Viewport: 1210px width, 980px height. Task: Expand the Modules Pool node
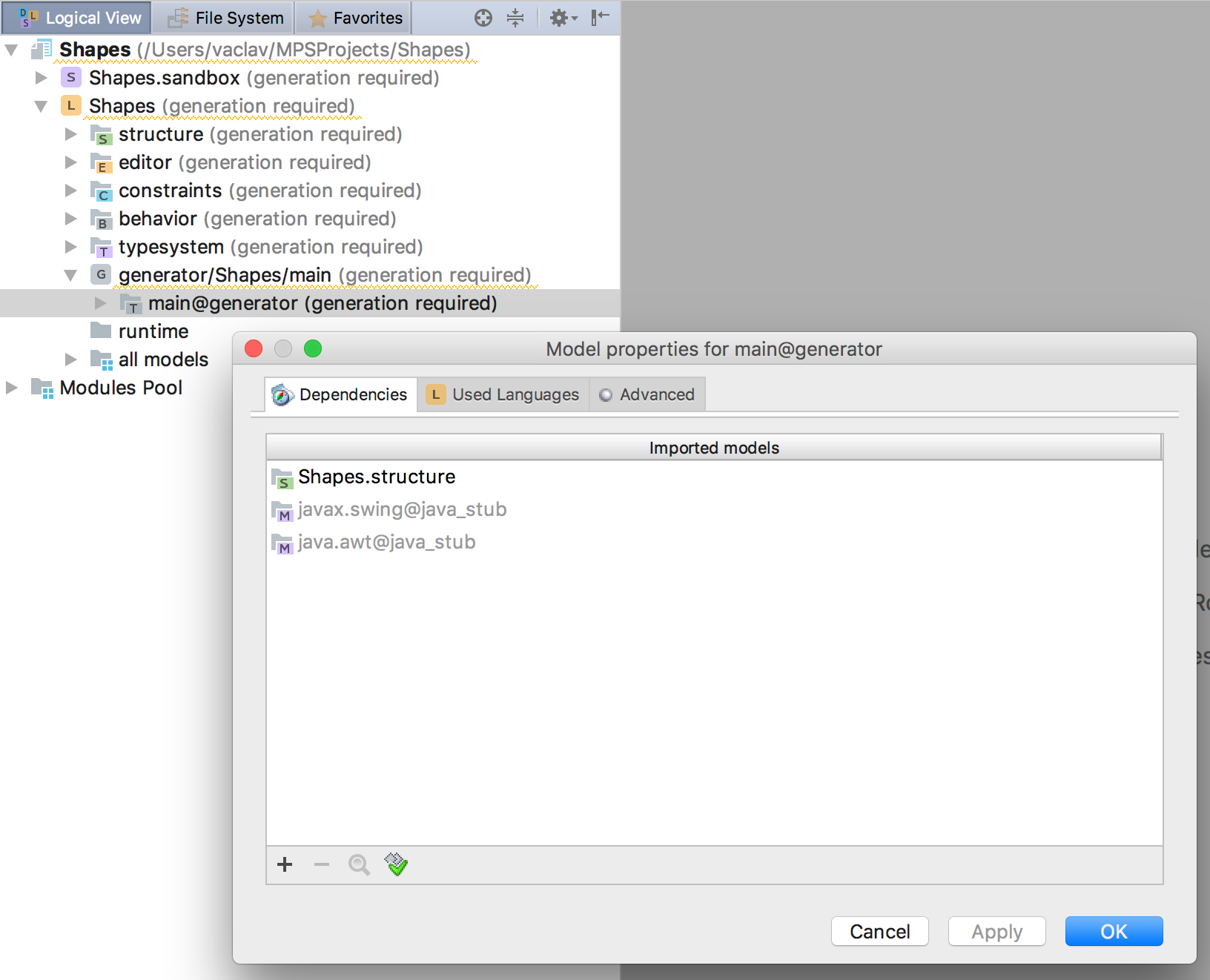pyautogui.click(x=12, y=388)
